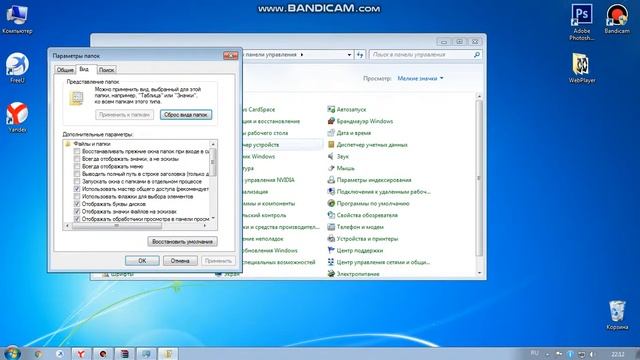Viewport: 640px width, 360px height.
Task: Click Bandicam recorder taskbar icon
Action: pos(103,353)
